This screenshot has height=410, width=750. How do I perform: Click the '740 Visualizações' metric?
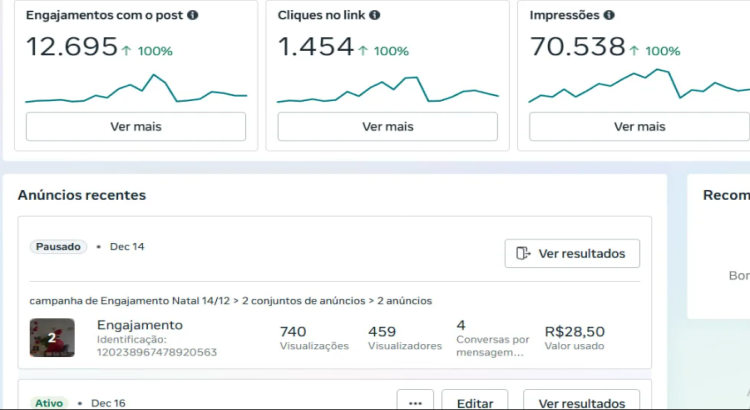point(314,338)
